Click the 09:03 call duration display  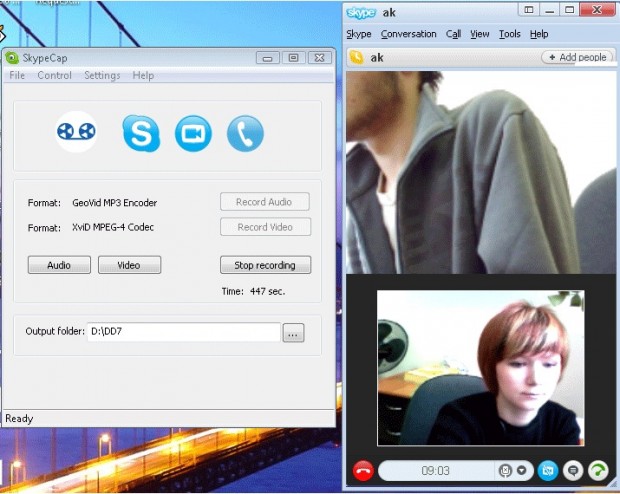[x=435, y=471]
